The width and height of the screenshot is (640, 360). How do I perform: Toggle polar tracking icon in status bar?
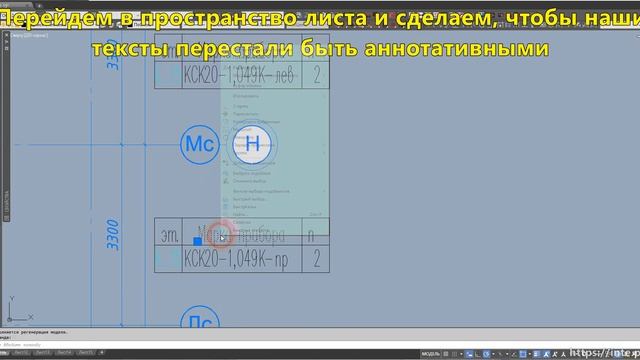486,354
